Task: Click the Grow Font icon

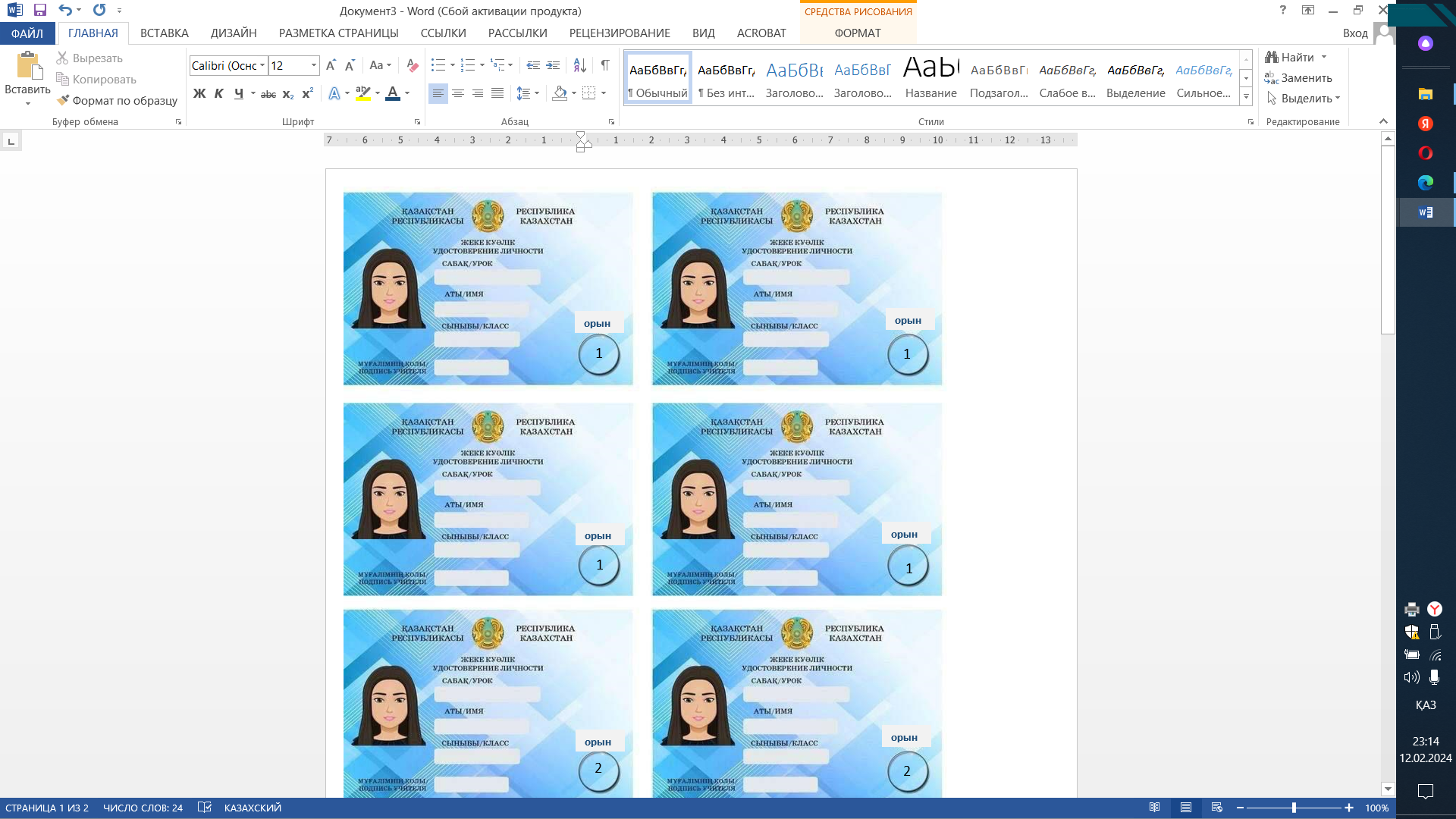Action: (x=331, y=66)
